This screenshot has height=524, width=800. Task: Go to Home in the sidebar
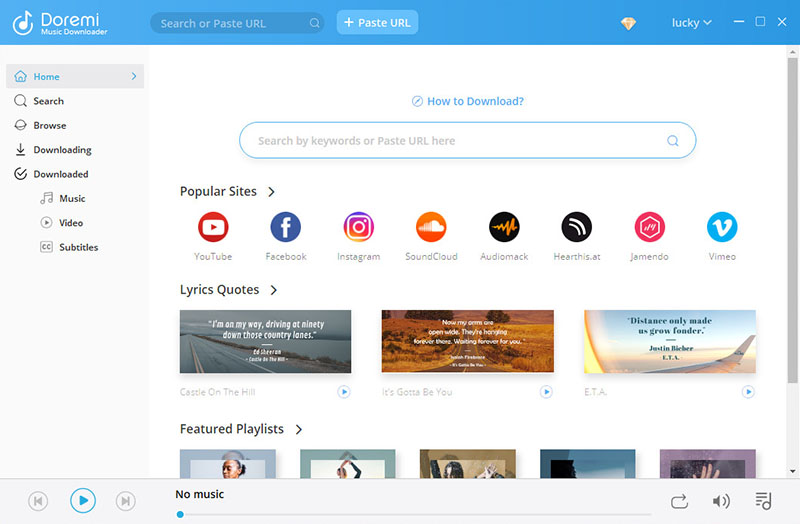[75, 77]
